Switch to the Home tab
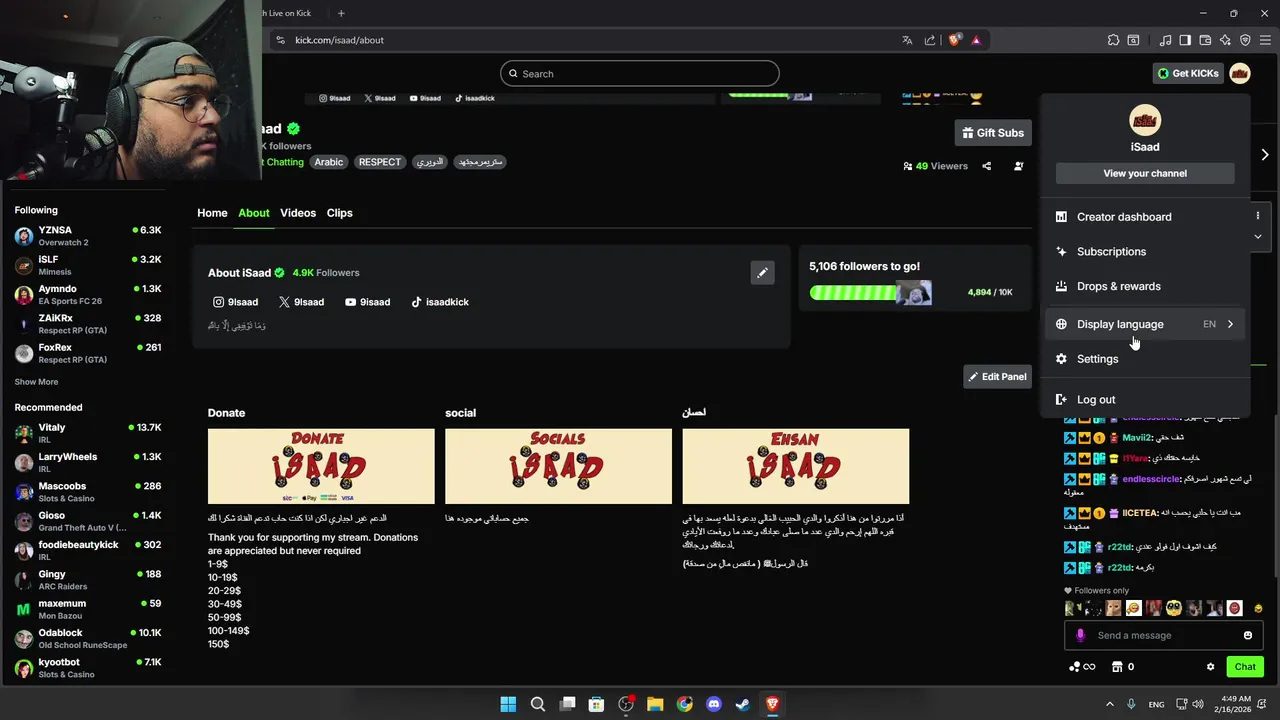The height and width of the screenshot is (720, 1280). (x=212, y=213)
